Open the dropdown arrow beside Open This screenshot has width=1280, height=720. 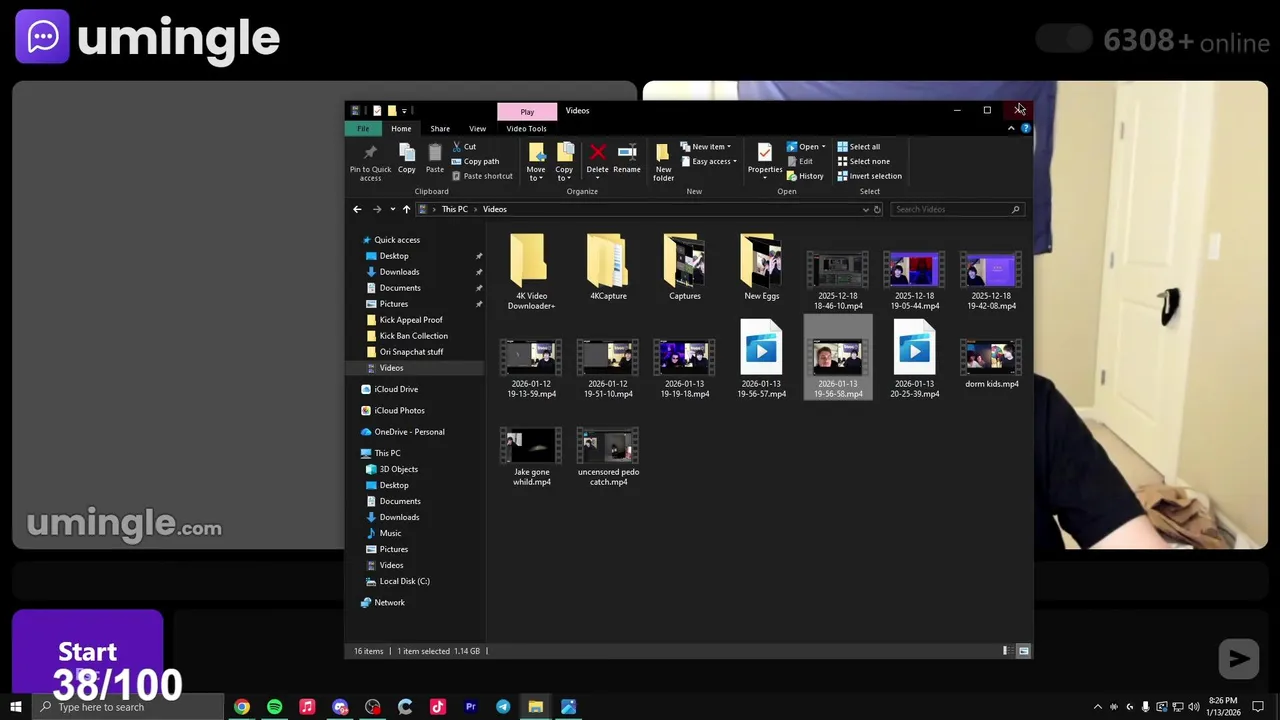point(824,147)
